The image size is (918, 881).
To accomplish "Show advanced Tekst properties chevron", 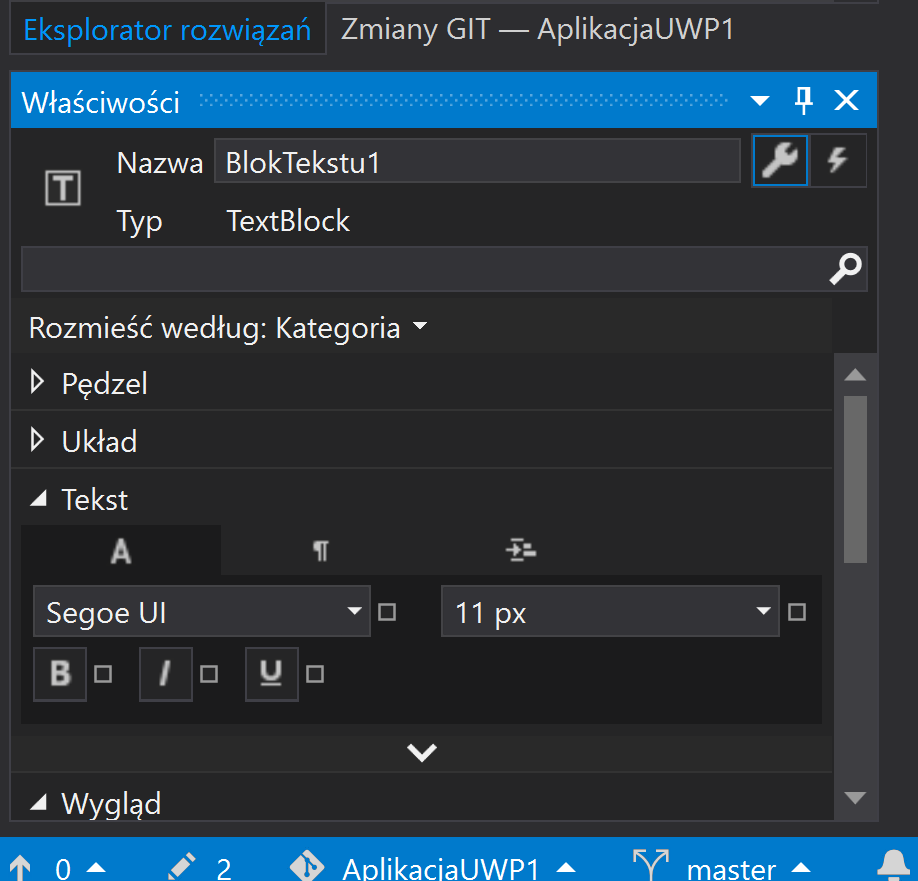I will [x=422, y=752].
